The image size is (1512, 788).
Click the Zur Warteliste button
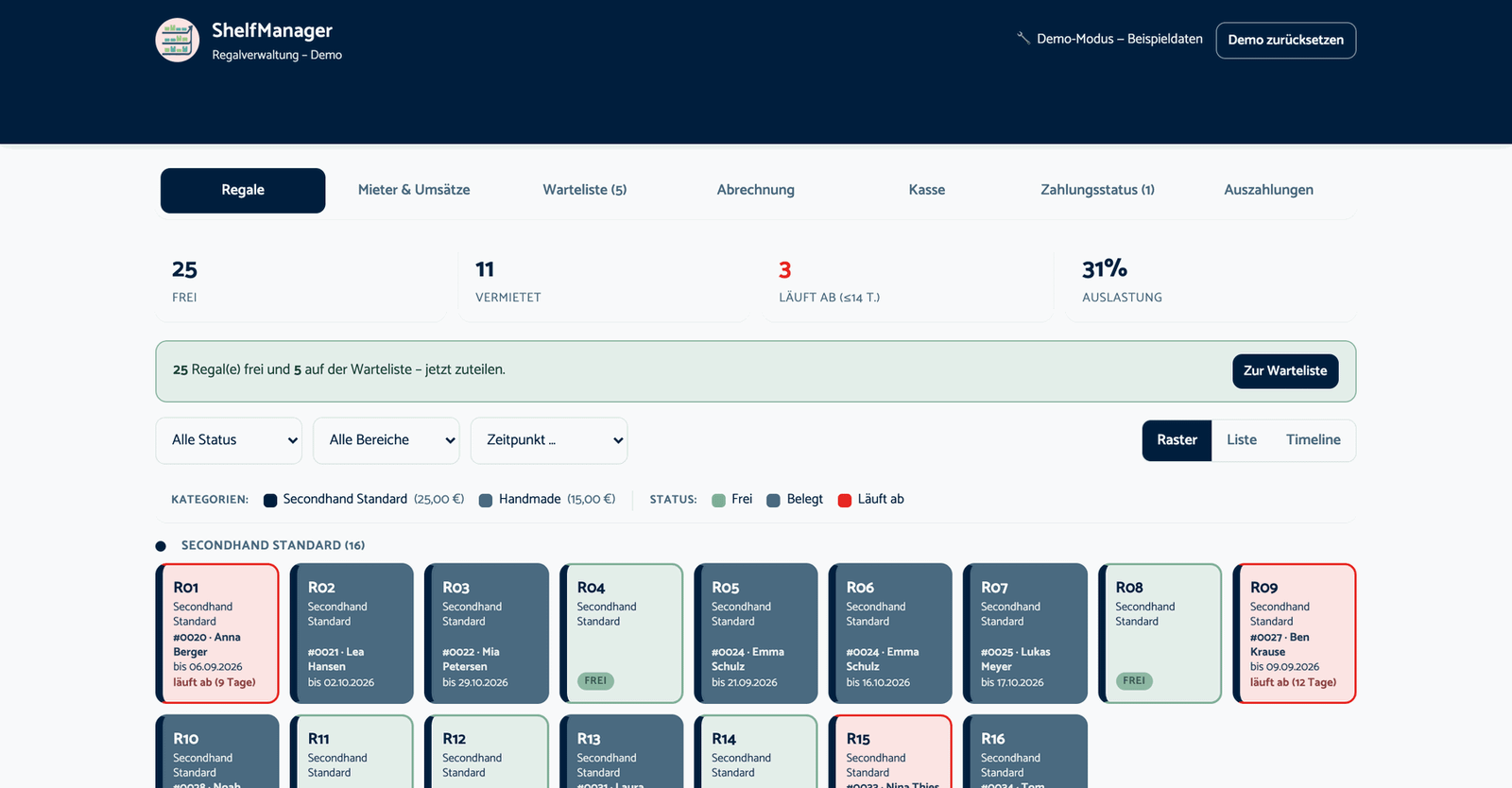[x=1285, y=371]
